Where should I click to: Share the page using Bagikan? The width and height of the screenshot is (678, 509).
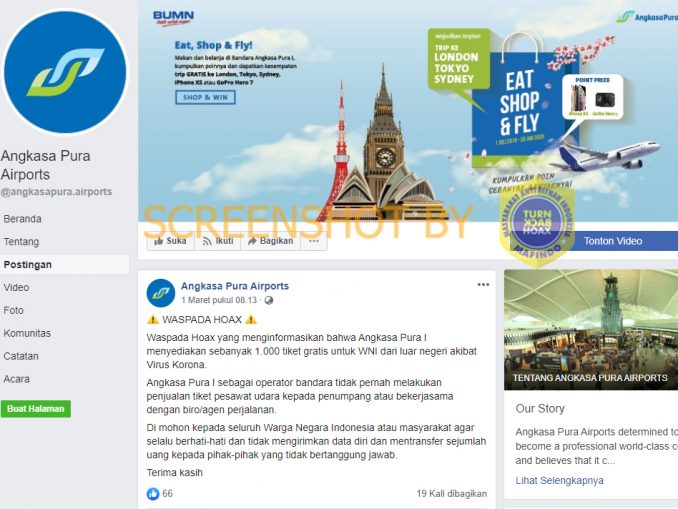[270, 241]
